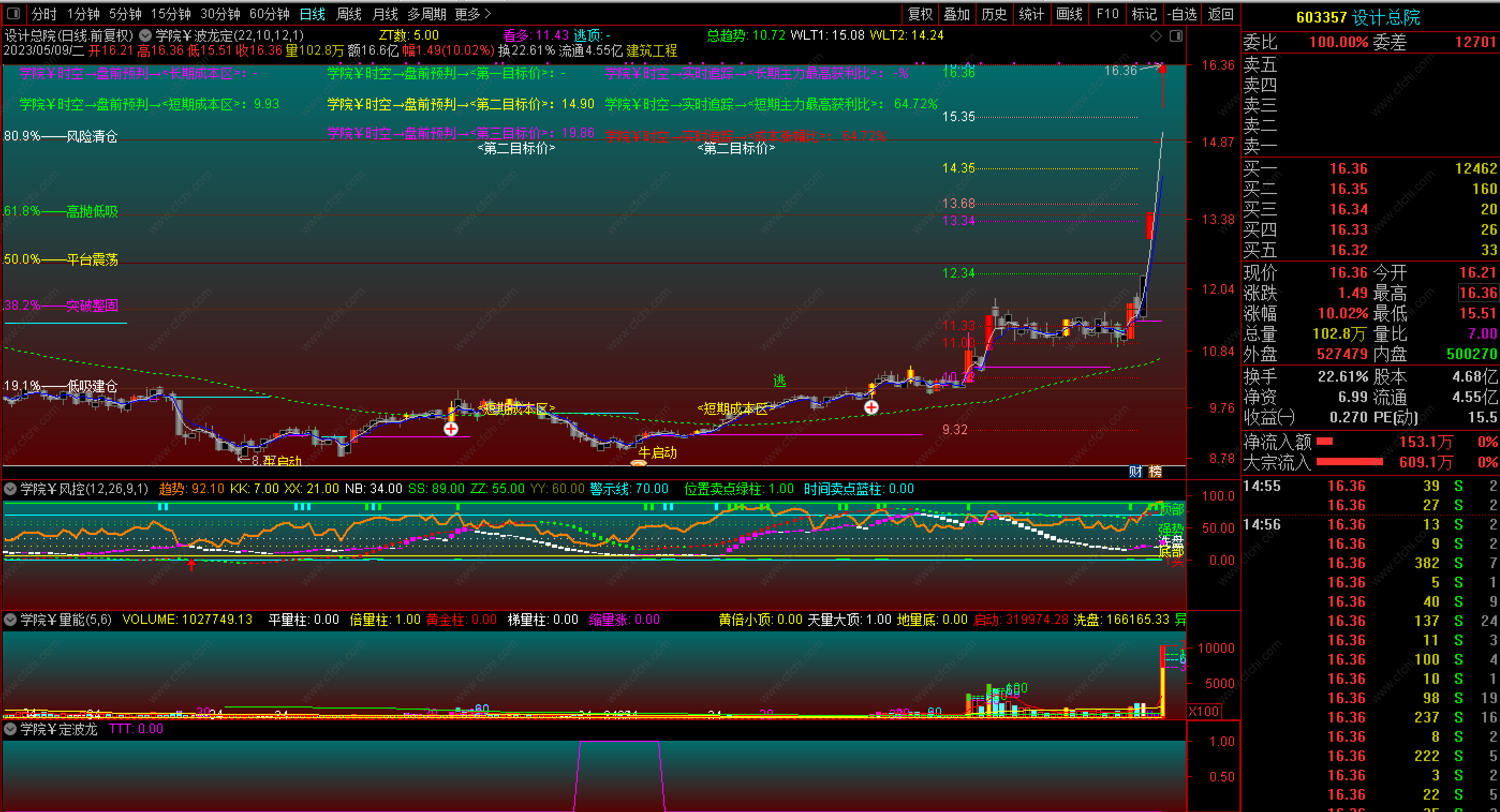Open the 学院¥量能 indicator dropdown arrow

tap(10, 620)
